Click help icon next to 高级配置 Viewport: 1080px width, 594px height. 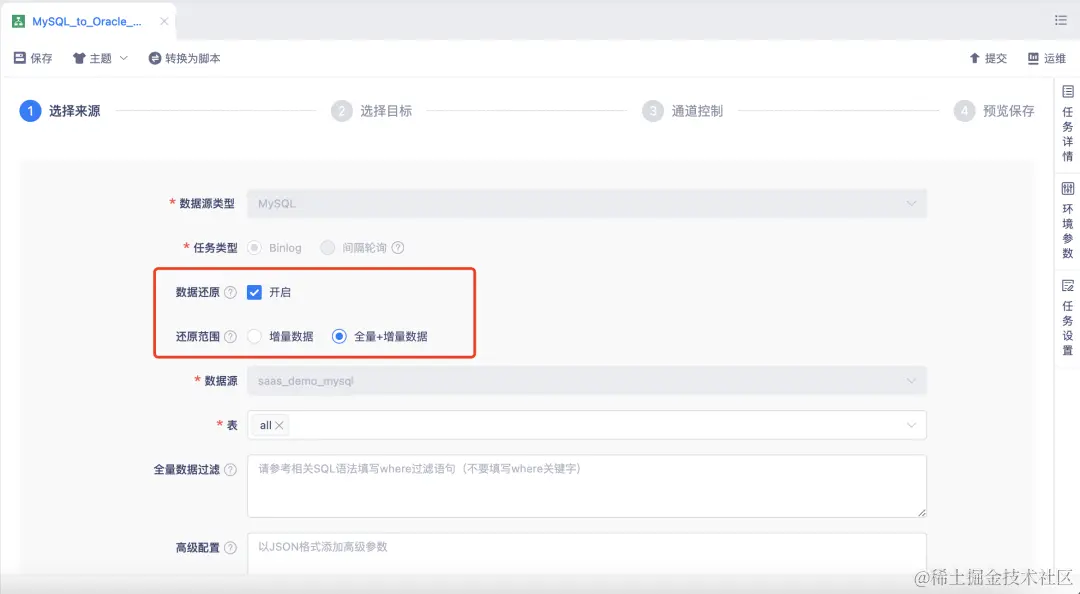[231, 548]
